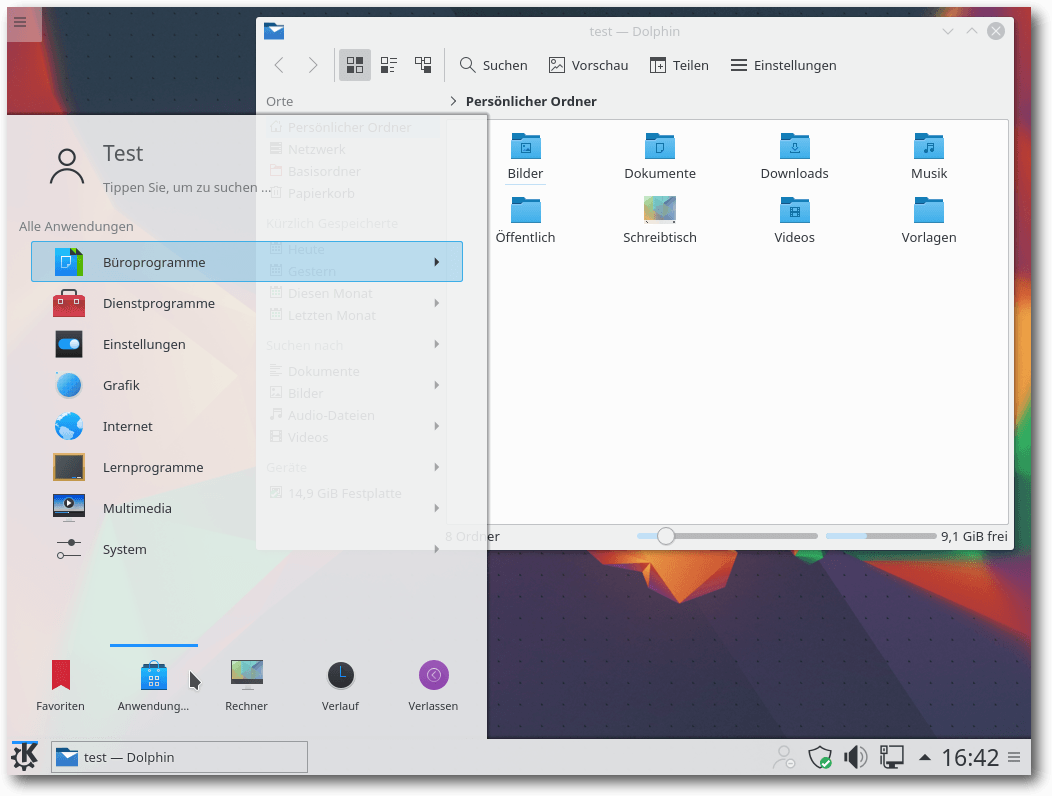Expand the breadcrumb chevron before Persönlicher Ordner
The height and width of the screenshot is (796, 1052).
point(454,101)
